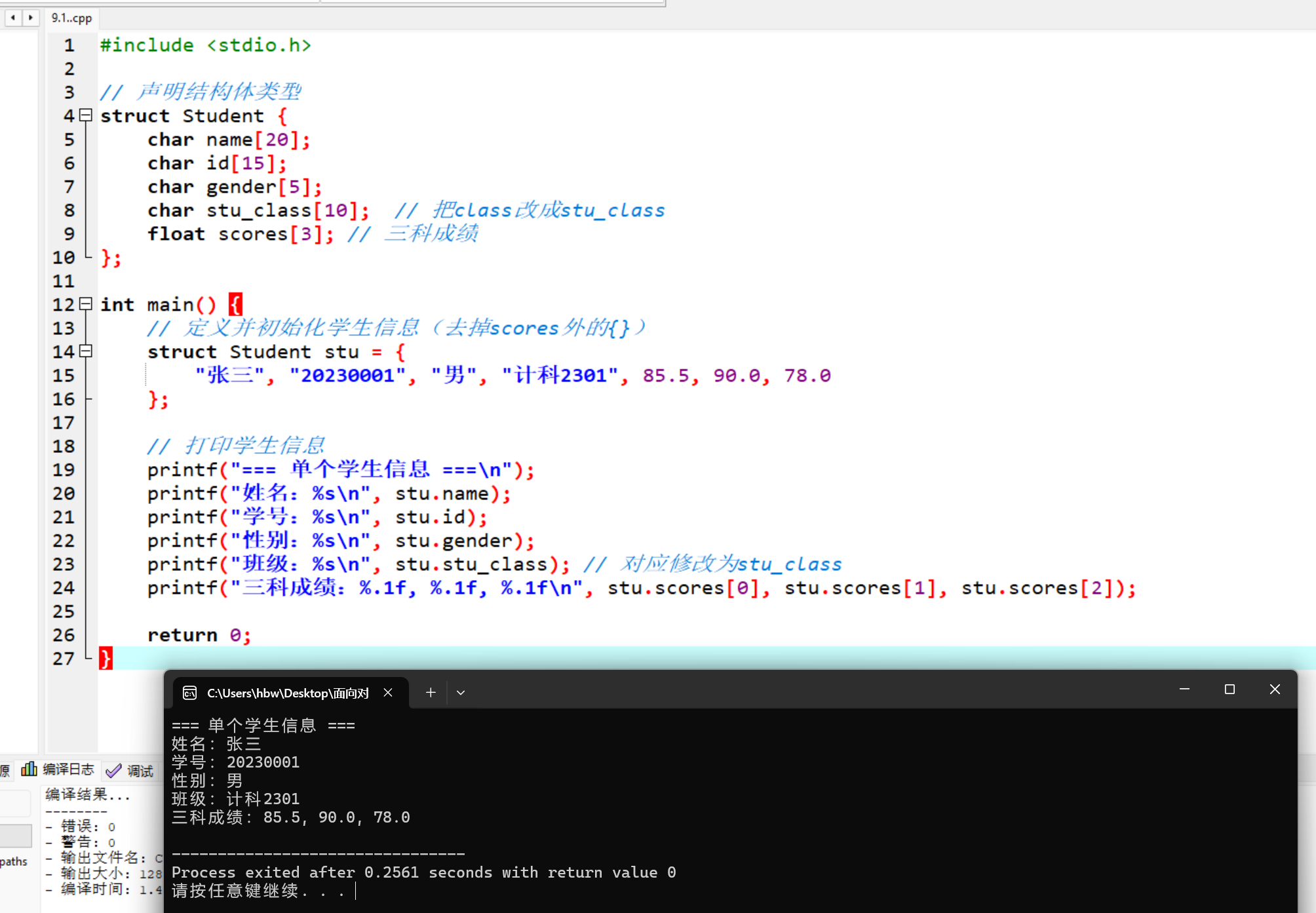Click the compile log bar-chart icon

[29, 769]
